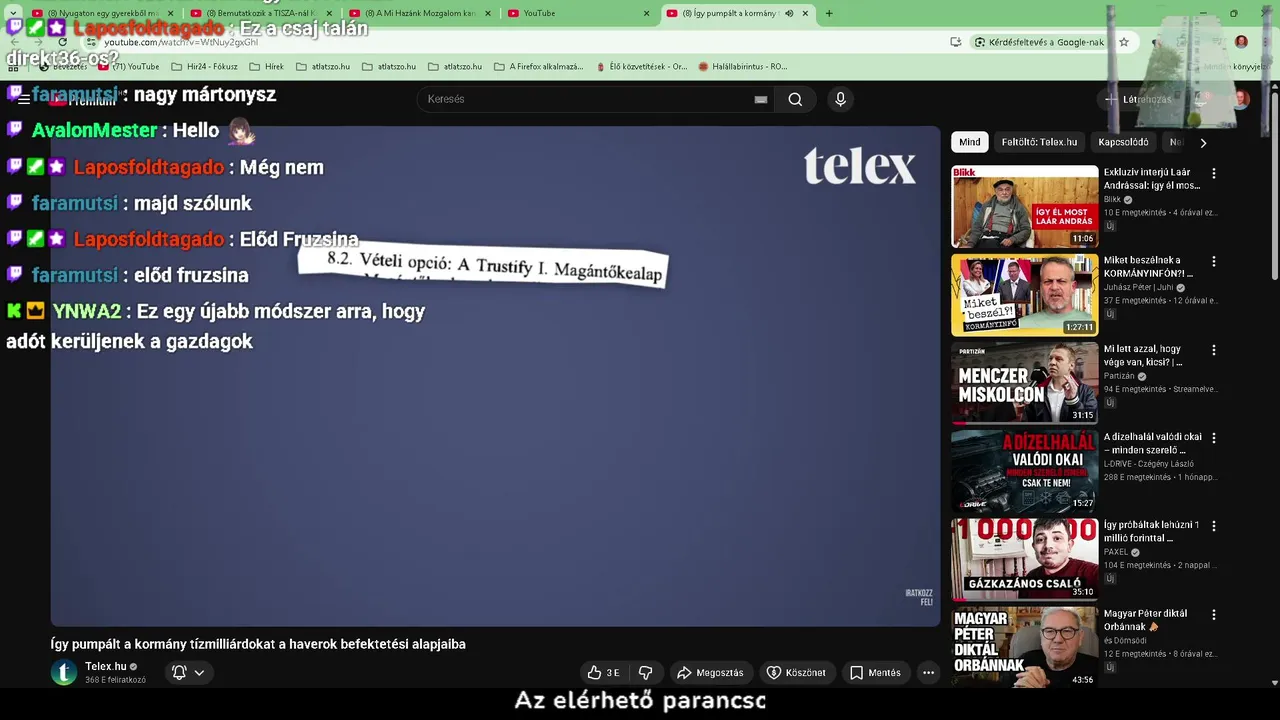Open YouTube hamburger guide menu
Screen dimensions: 1280x720
pyautogui.click(x=24, y=99)
